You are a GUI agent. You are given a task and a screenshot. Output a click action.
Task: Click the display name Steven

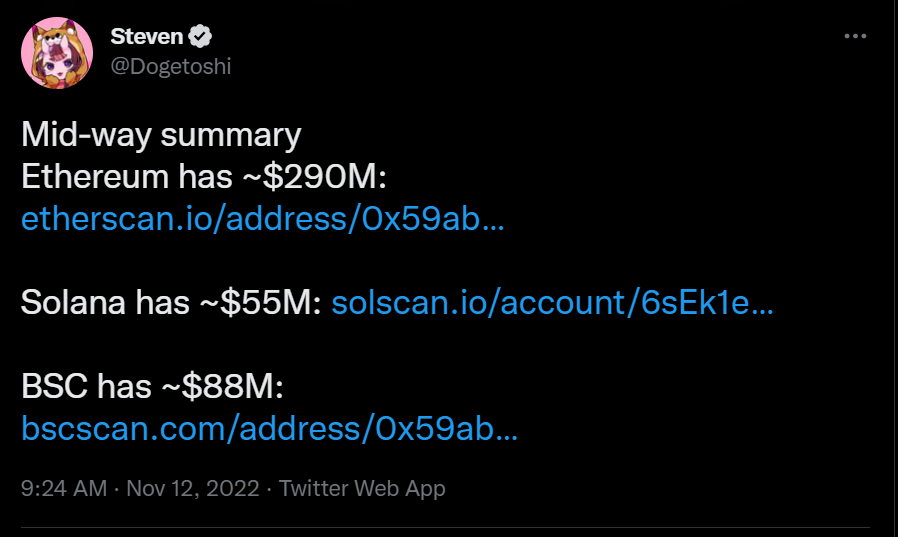(x=147, y=37)
